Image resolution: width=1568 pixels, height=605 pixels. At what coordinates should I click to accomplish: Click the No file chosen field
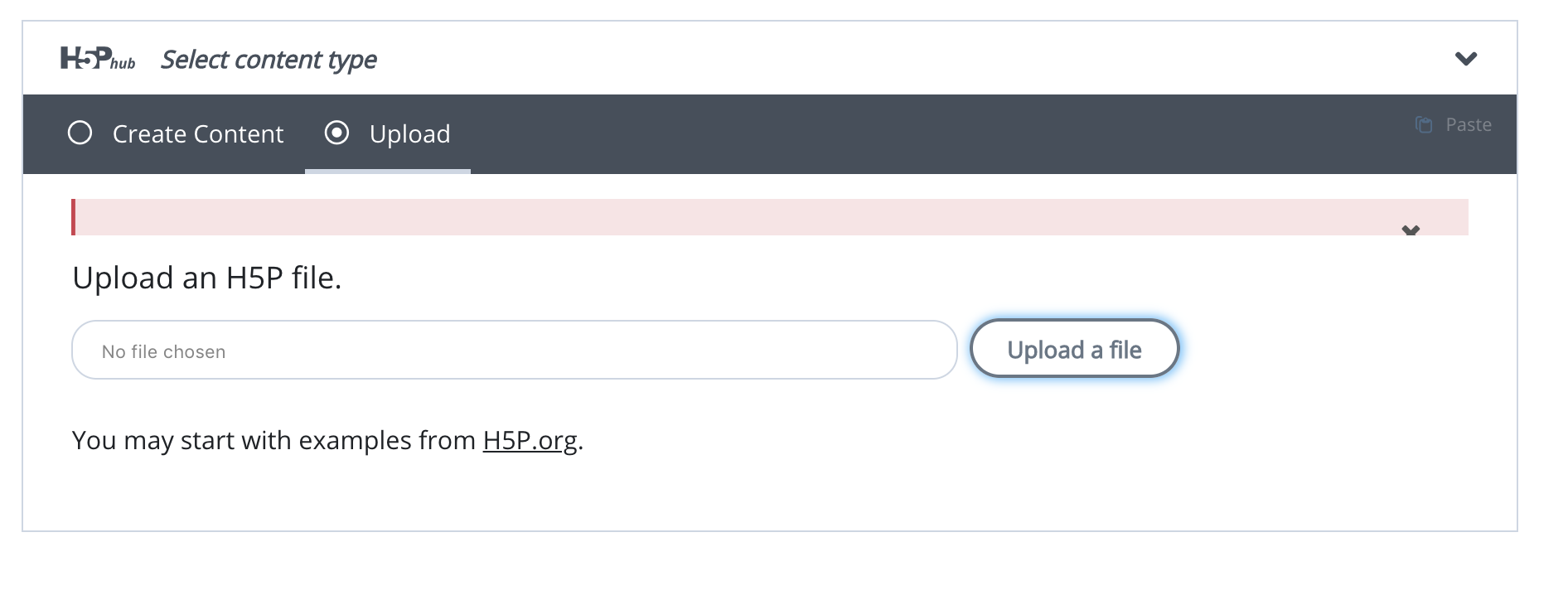(515, 350)
